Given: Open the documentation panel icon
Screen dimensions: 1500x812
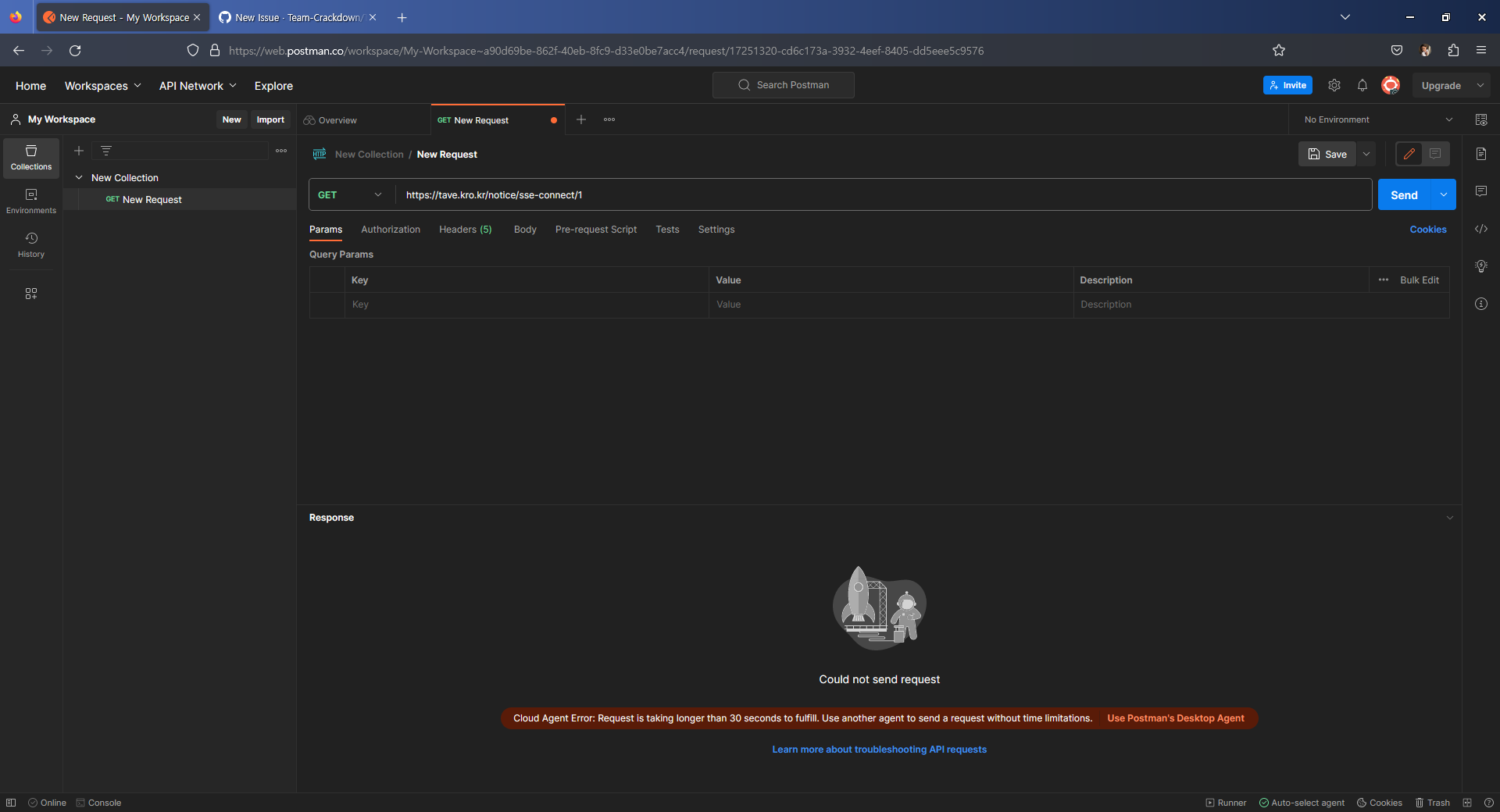Looking at the screenshot, I should click(1481, 154).
